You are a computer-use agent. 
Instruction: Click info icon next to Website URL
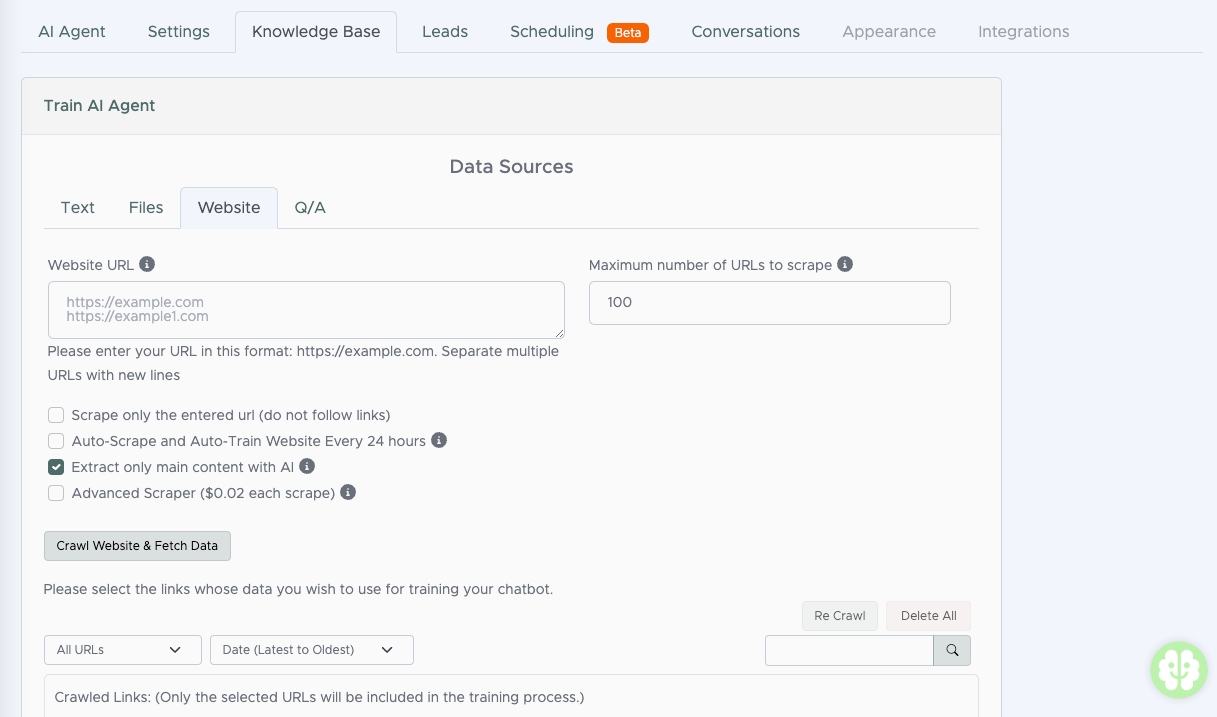pyautogui.click(x=147, y=265)
